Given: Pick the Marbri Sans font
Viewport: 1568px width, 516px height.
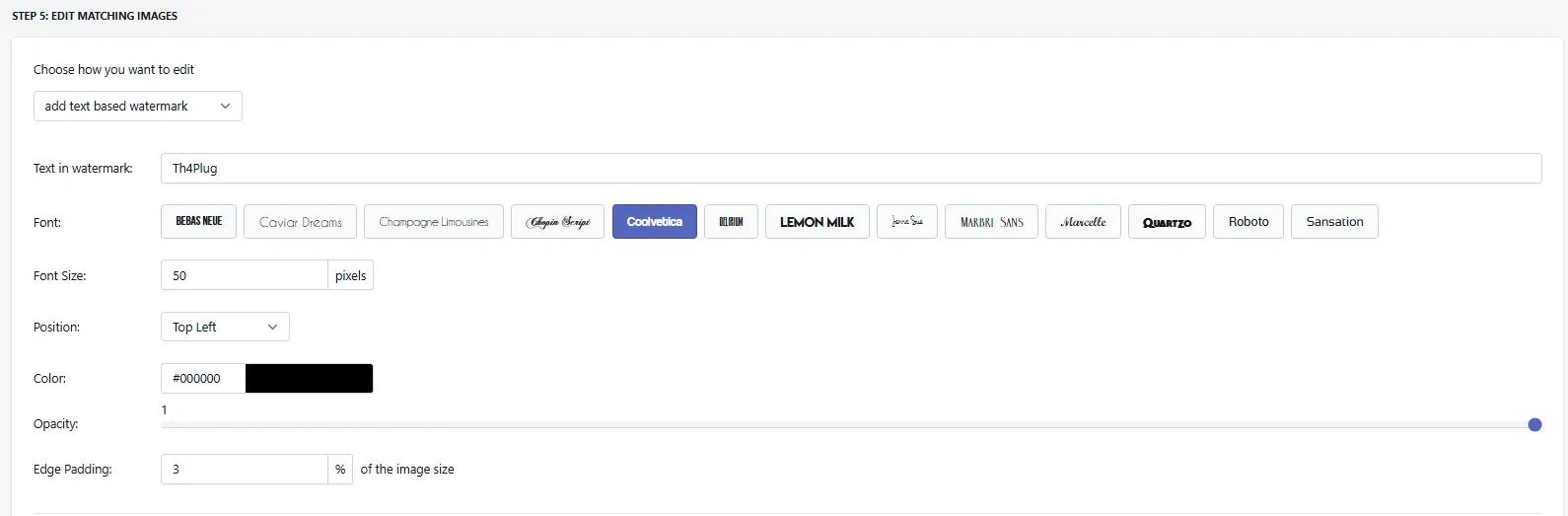Looking at the screenshot, I should [991, 222].
